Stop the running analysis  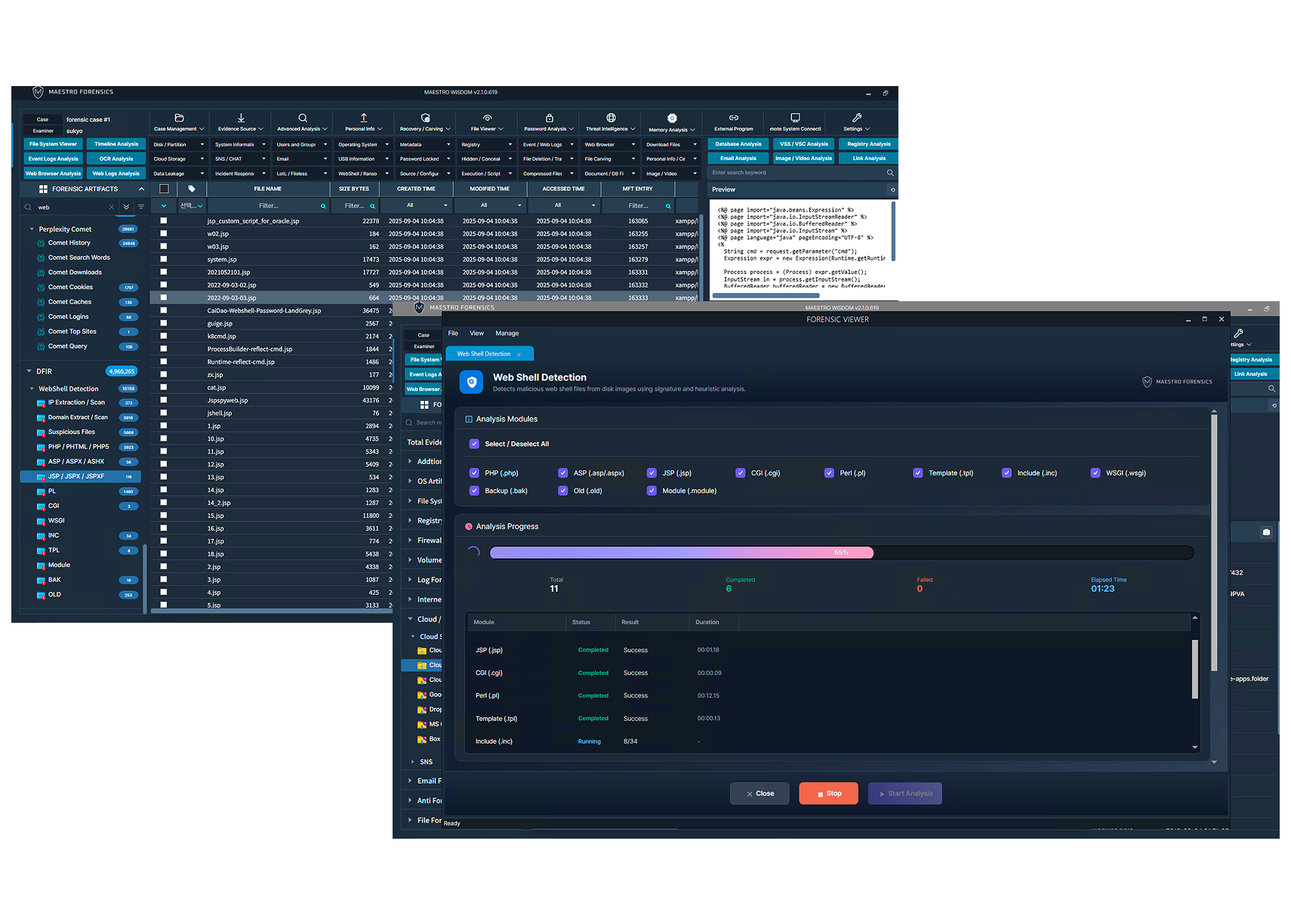click(828, 793)
